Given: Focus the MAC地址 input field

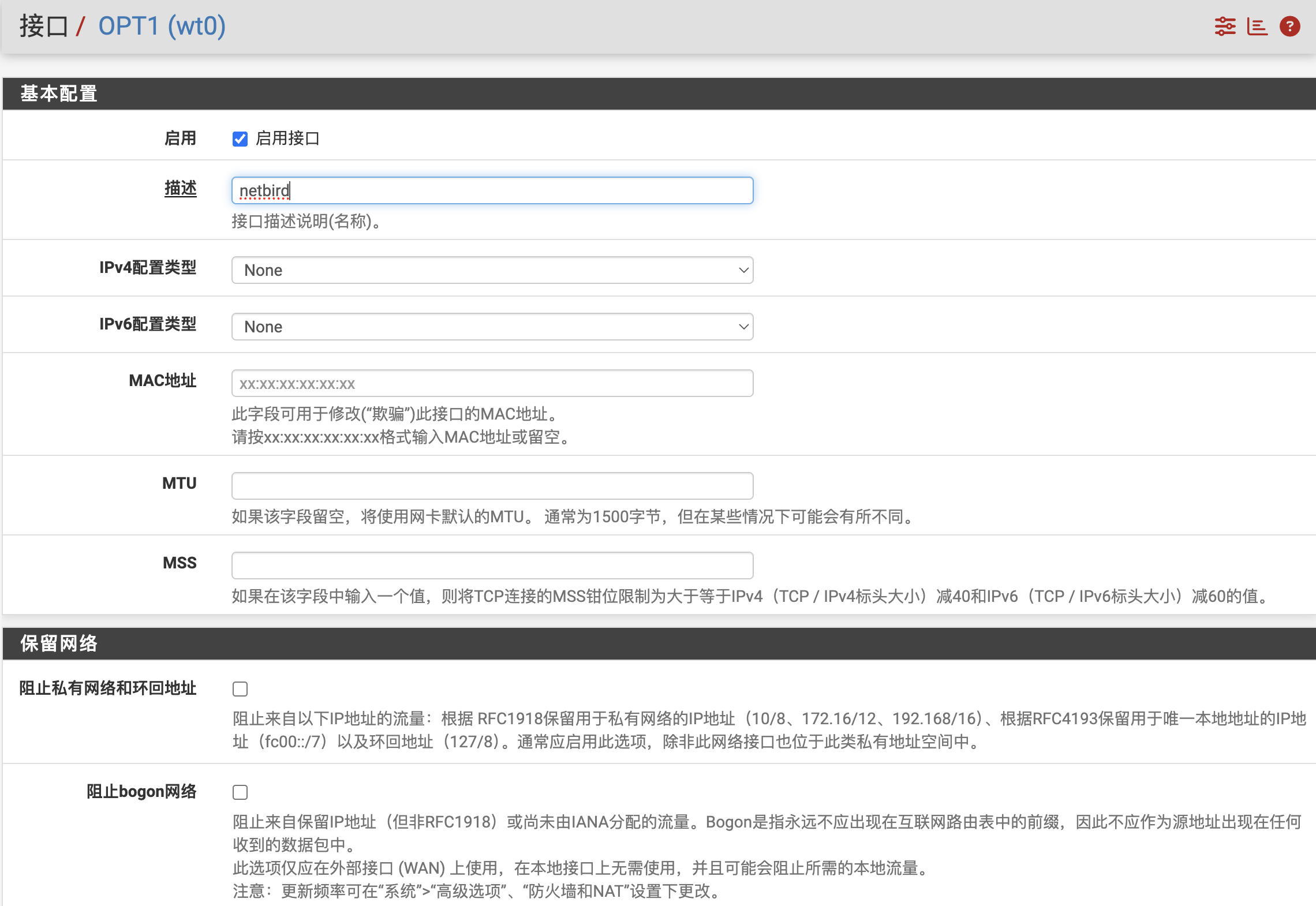Looking at the screenshot, I should 492,383.
